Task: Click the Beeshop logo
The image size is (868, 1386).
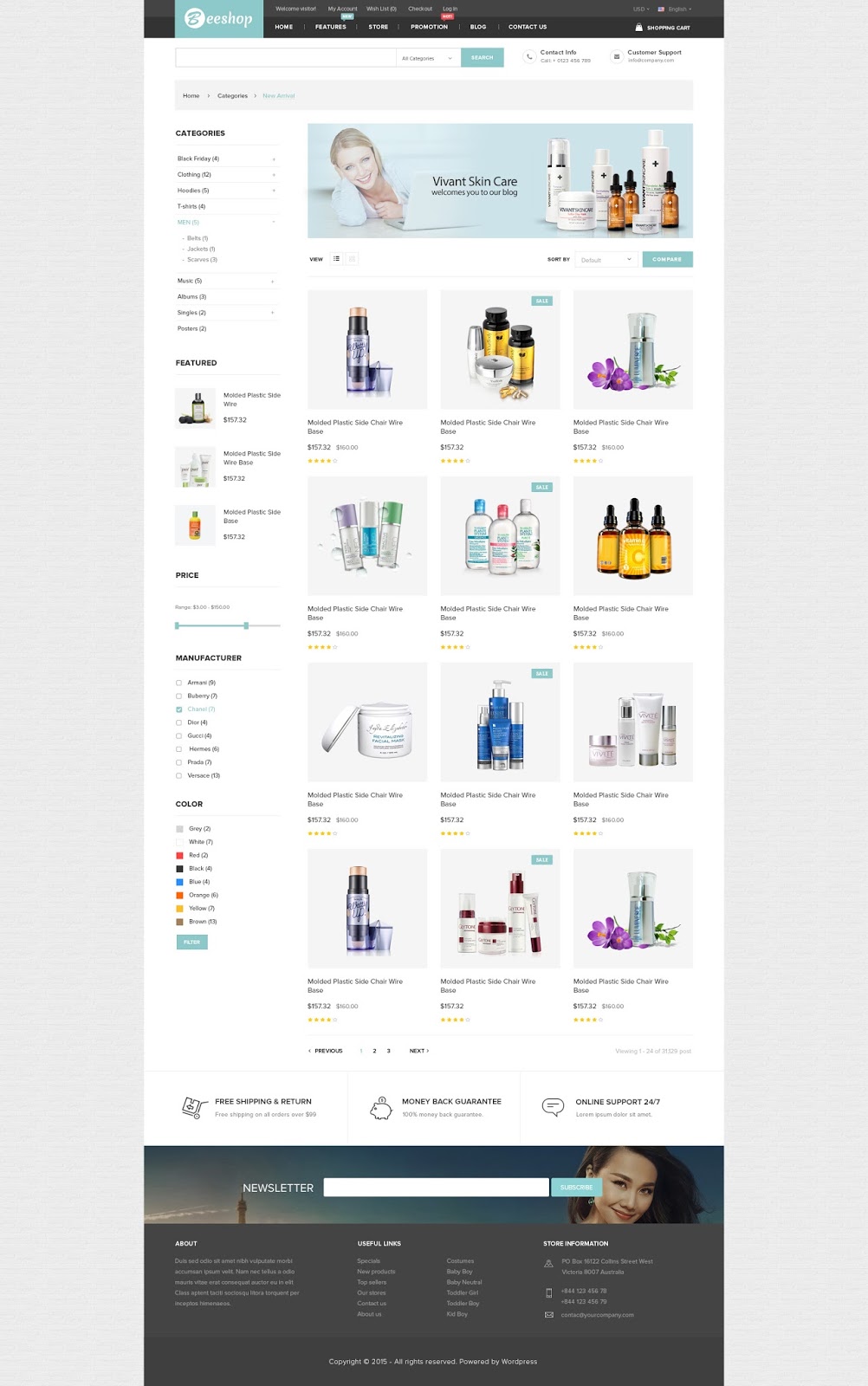Action: 218,18
